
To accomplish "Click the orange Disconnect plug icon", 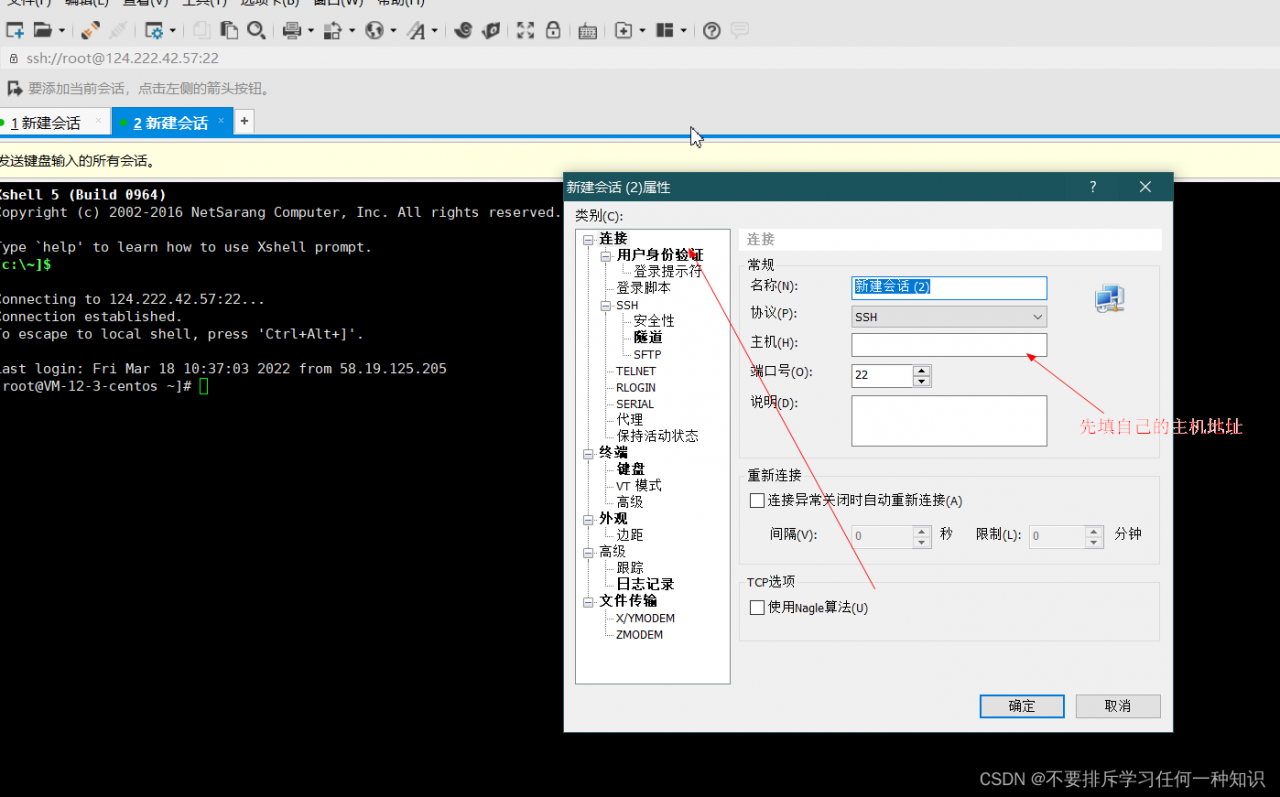I will pos(90,31).
